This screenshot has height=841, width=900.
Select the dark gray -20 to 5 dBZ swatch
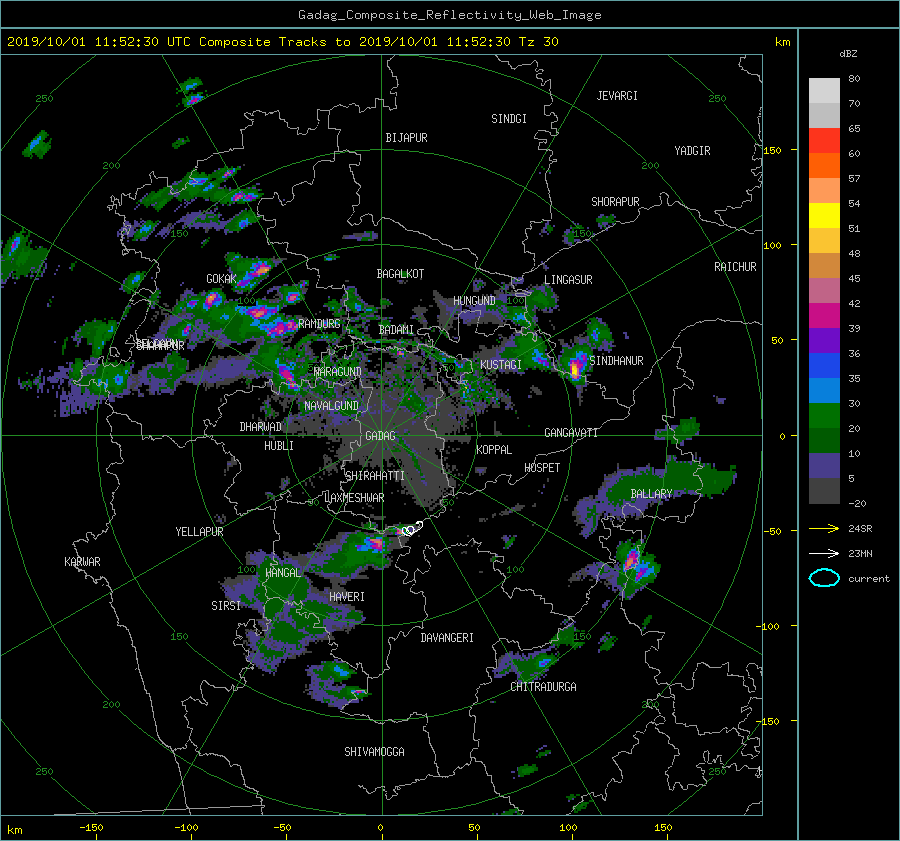(824, 491)
